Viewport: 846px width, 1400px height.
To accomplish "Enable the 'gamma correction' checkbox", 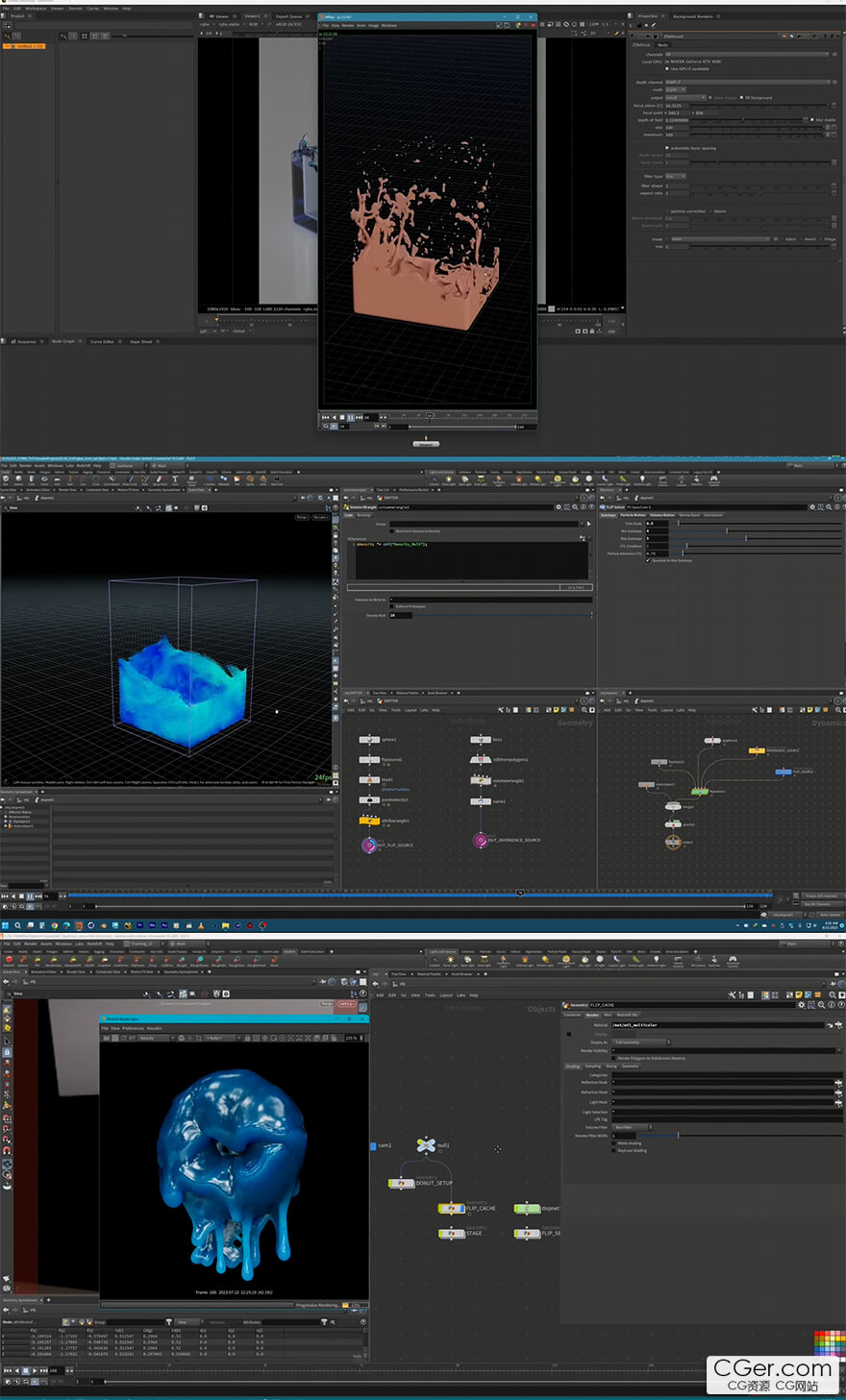I will [668, 211].
